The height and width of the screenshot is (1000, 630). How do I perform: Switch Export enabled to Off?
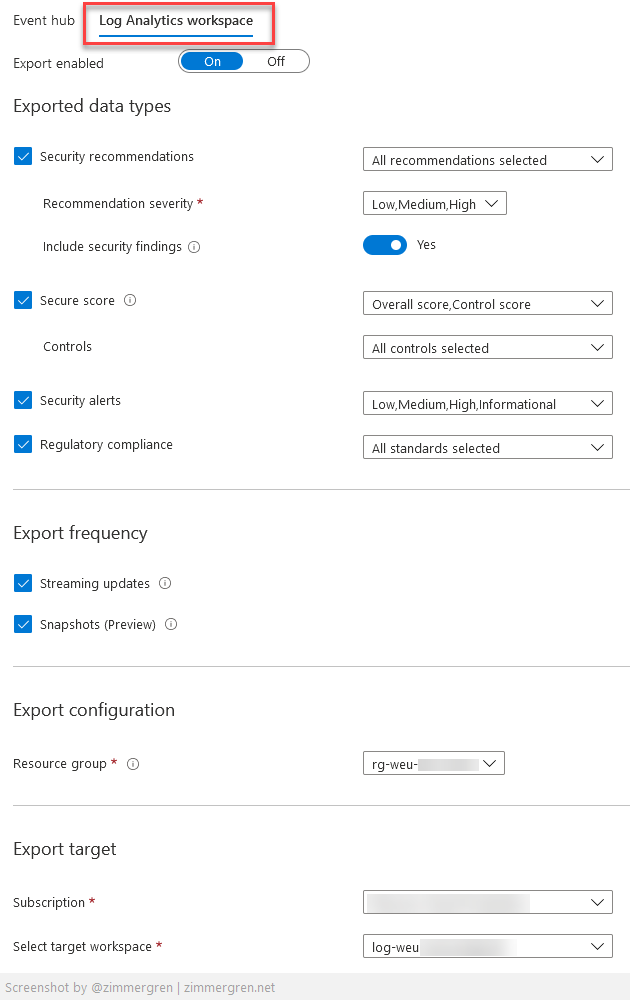pos(277,61)
